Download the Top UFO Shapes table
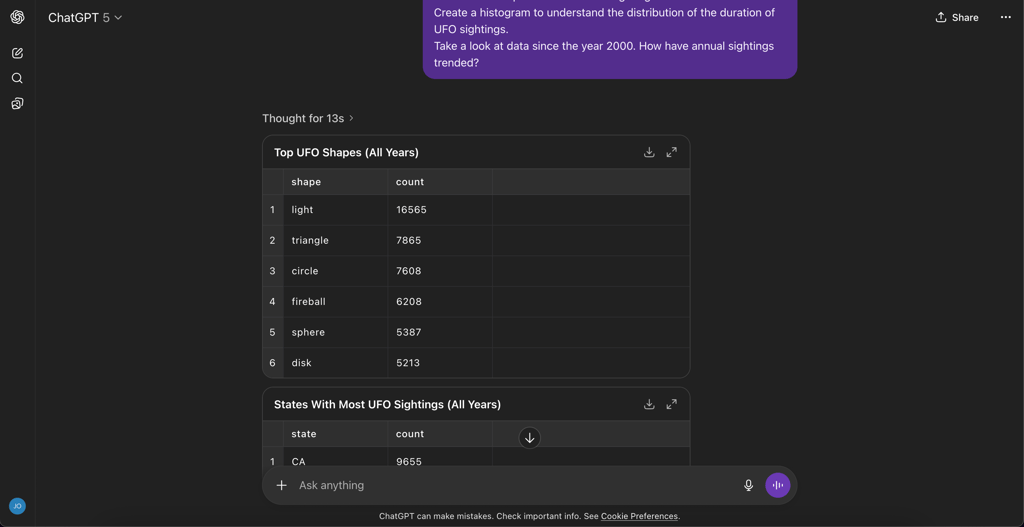Screen dimensions: 1024x527 tap(649, 152)
